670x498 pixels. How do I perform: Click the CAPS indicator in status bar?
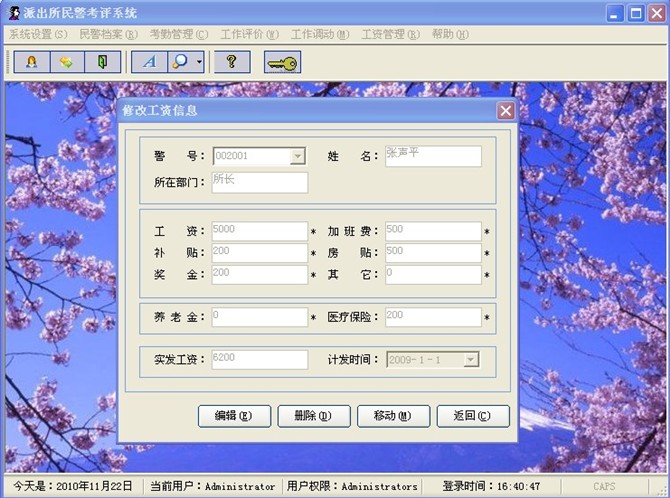coord(604,486)
